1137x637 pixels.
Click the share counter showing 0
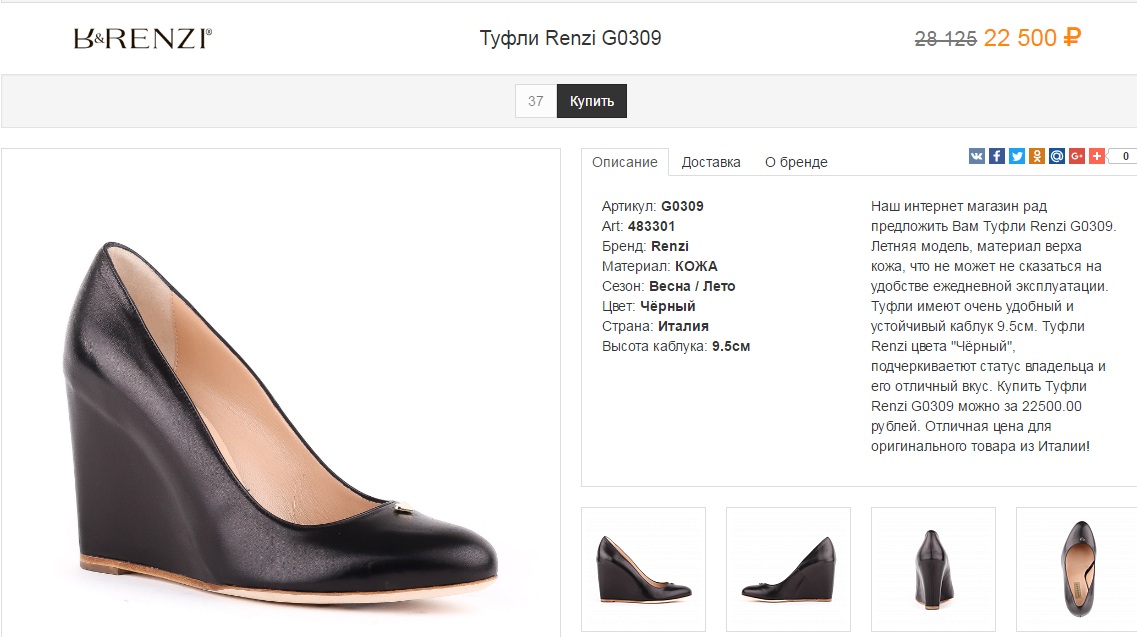1124,156
